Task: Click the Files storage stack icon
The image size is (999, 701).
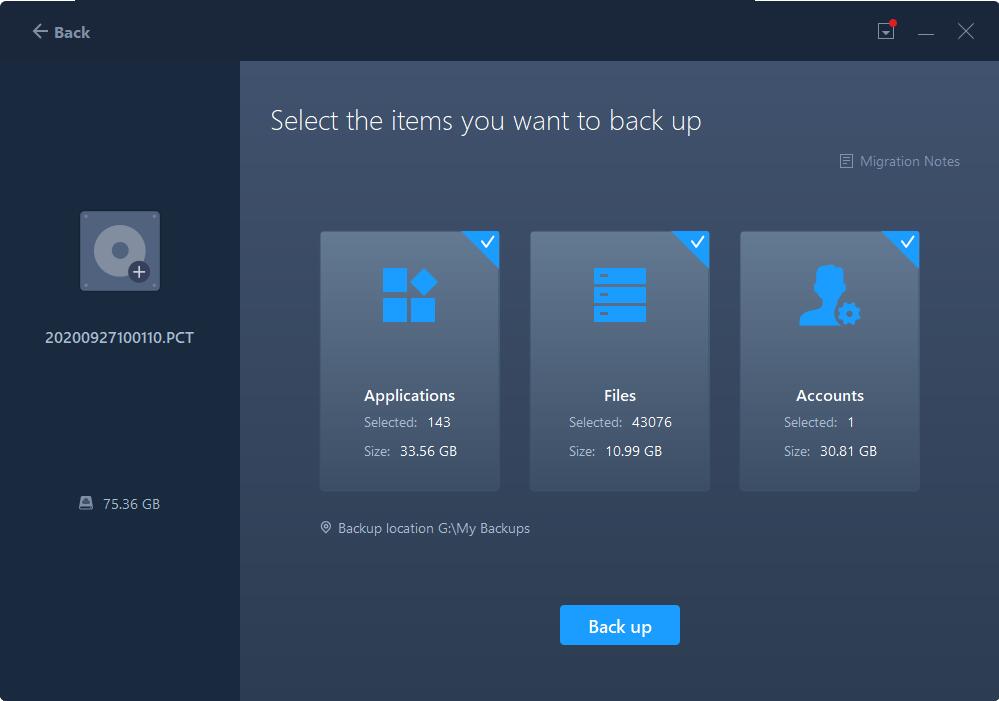Action: click(619, 295)
